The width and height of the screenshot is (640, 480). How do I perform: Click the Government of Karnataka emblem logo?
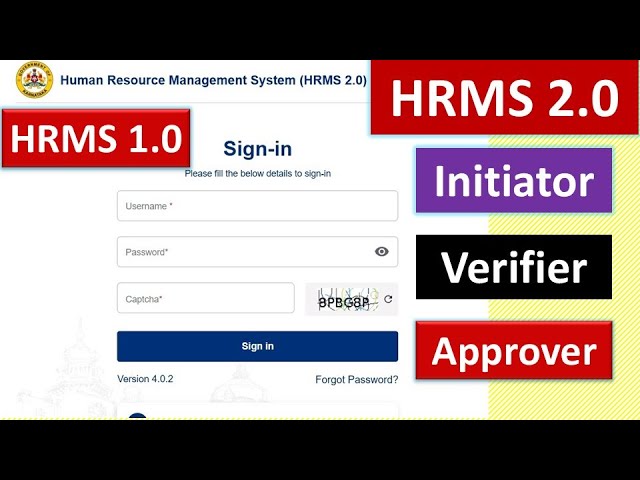pyautogui.click(x=34, y=80)
